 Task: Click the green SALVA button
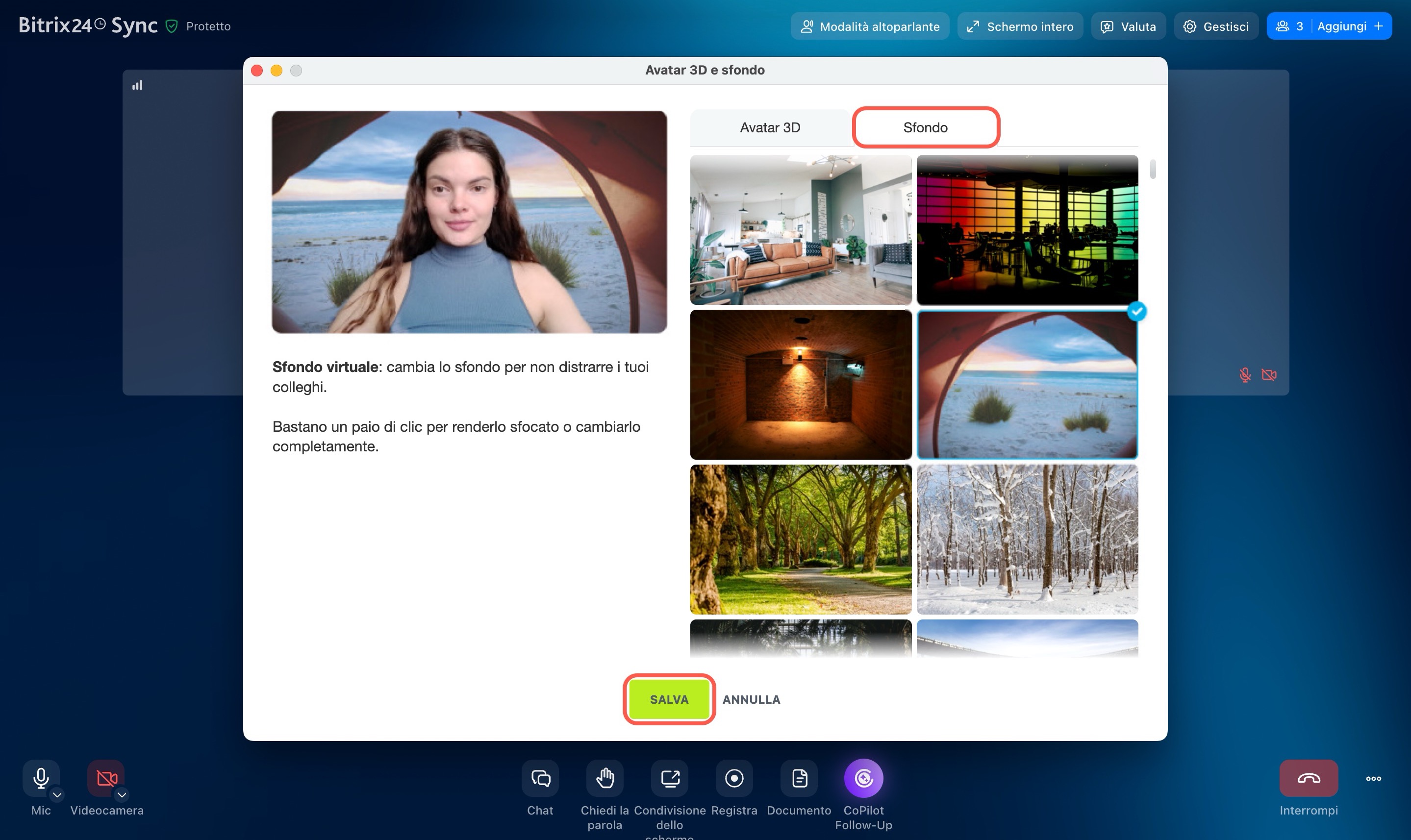[x=669, y=699]
